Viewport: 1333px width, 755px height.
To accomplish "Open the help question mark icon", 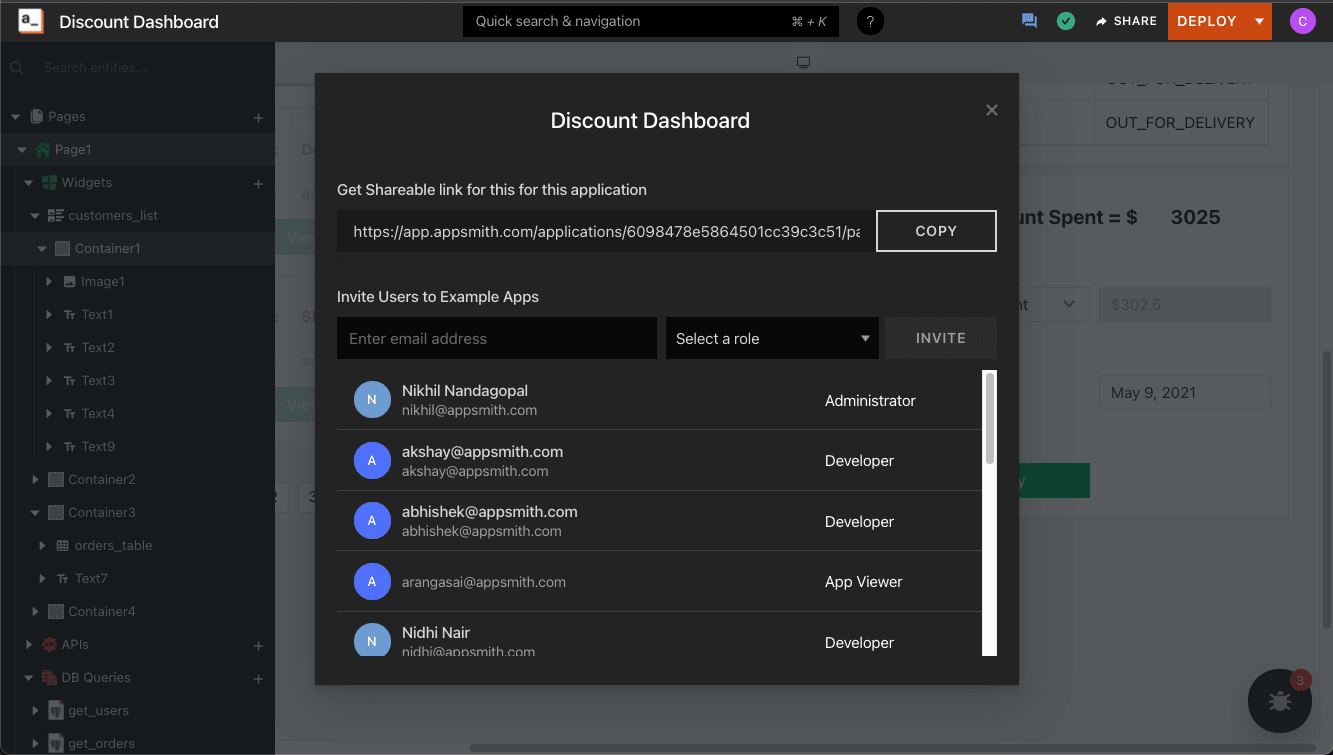I will pos(870,21).
